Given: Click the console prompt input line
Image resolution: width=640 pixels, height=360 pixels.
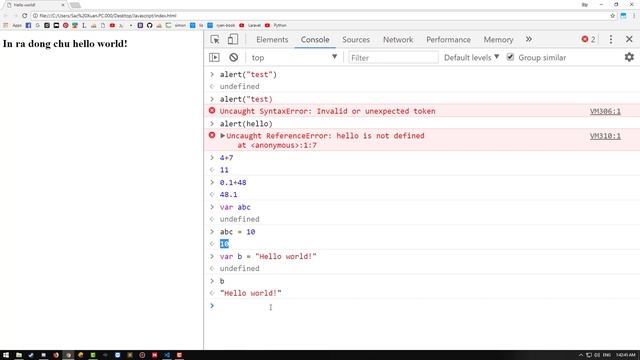Looking at the screenshot, I should tap(424, 306).
